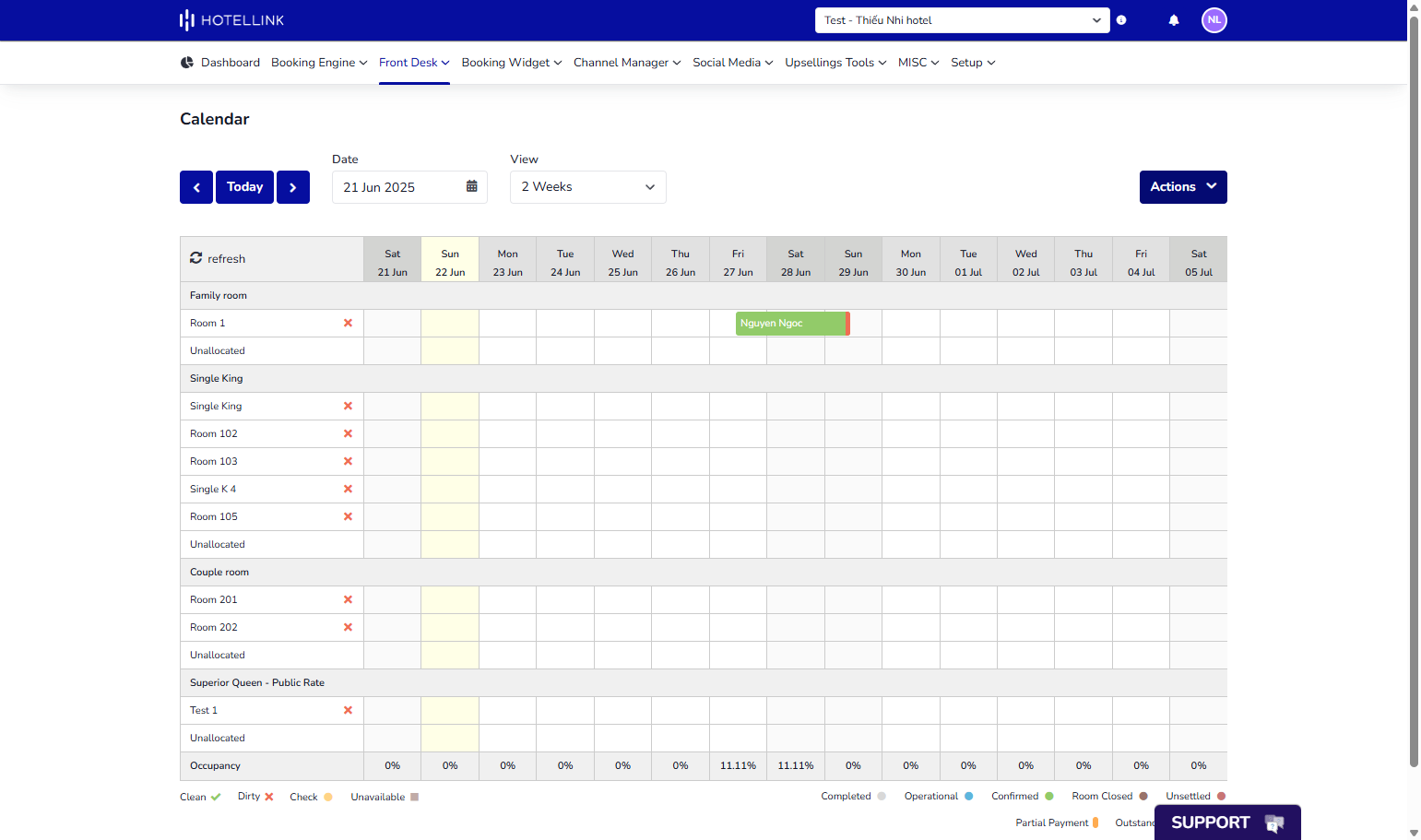Image resolution: width=1421 pixels, height=840 pixels.
Task: Open the notifications bell
Action: click(1174, 20)
